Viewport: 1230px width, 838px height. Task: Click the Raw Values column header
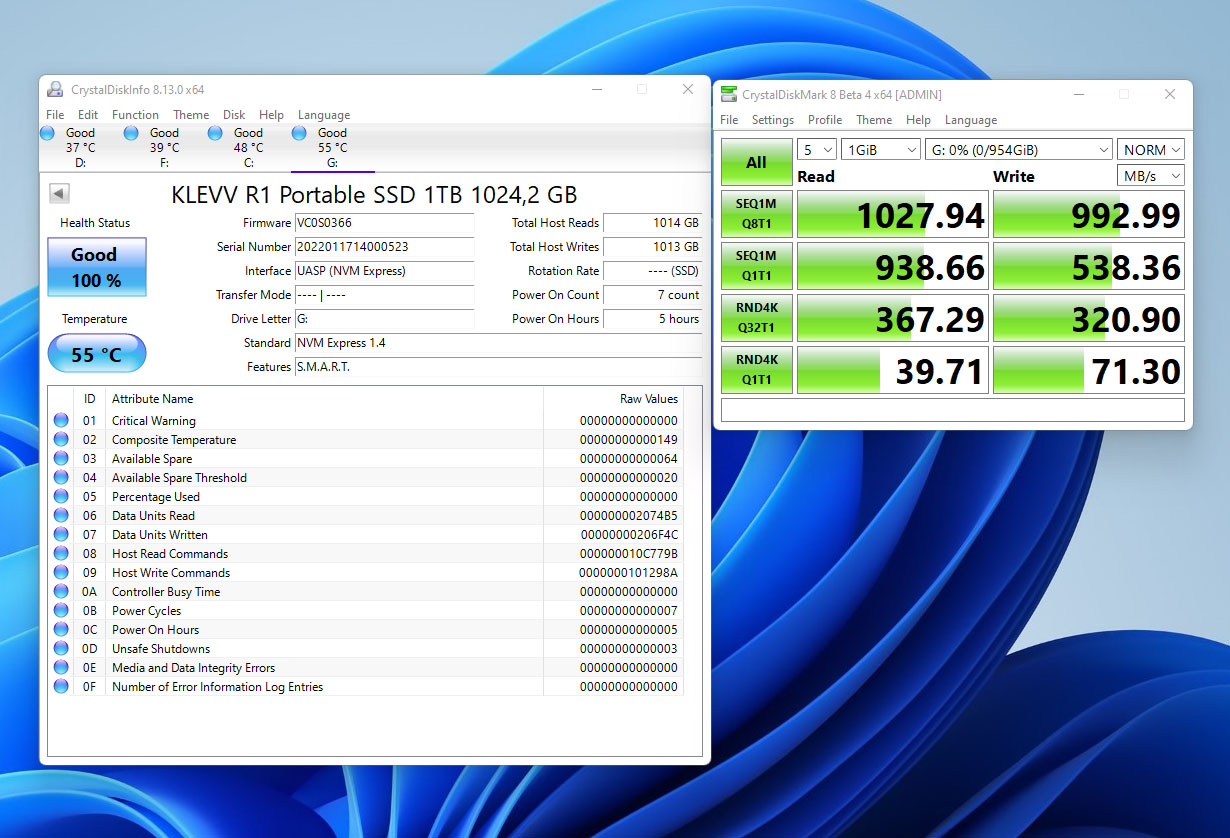tap(613, 399)
